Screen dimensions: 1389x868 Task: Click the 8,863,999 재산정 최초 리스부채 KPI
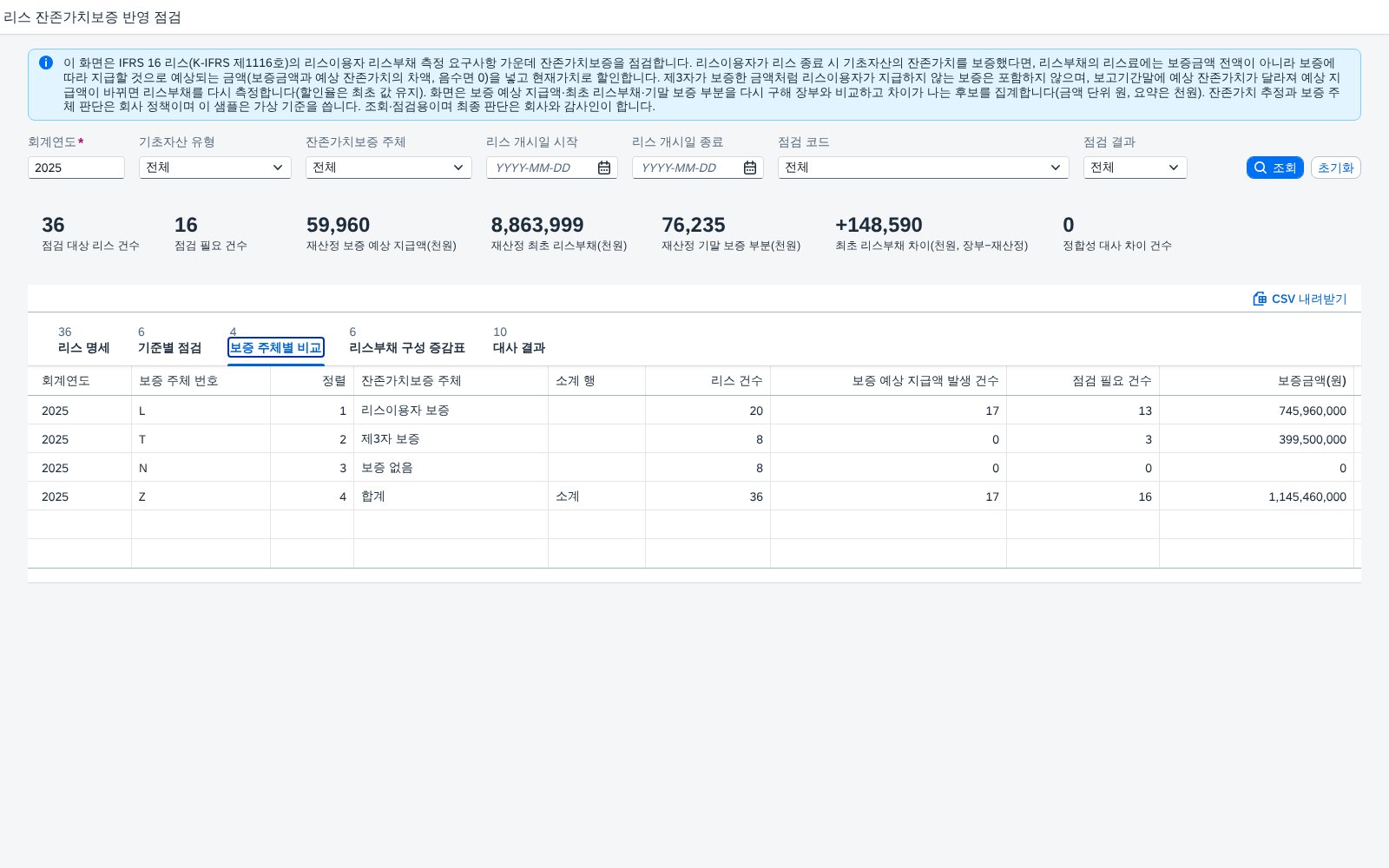click(x=559, y=233)
